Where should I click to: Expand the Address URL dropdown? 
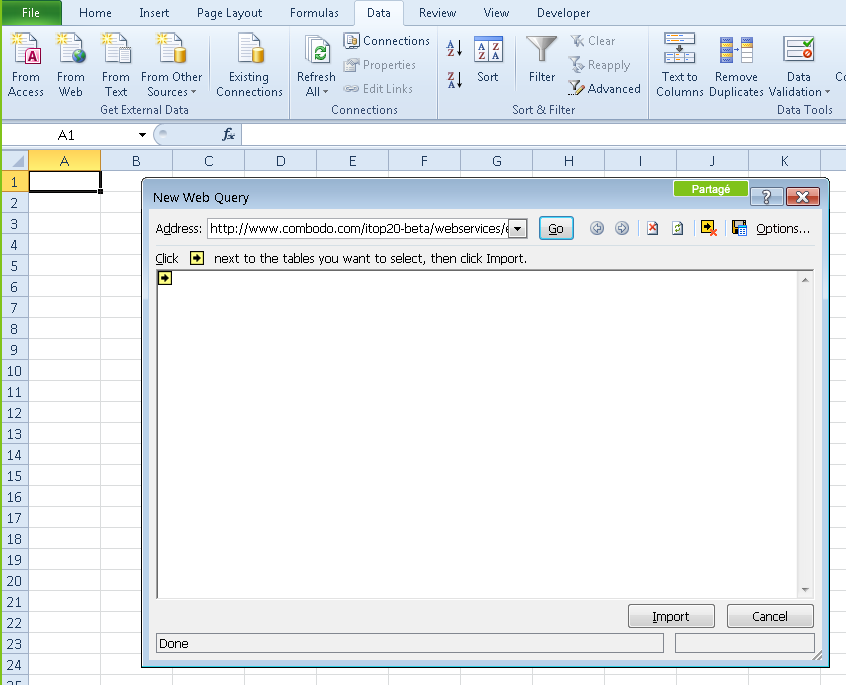pyautogui.click(x=517, y=229)
